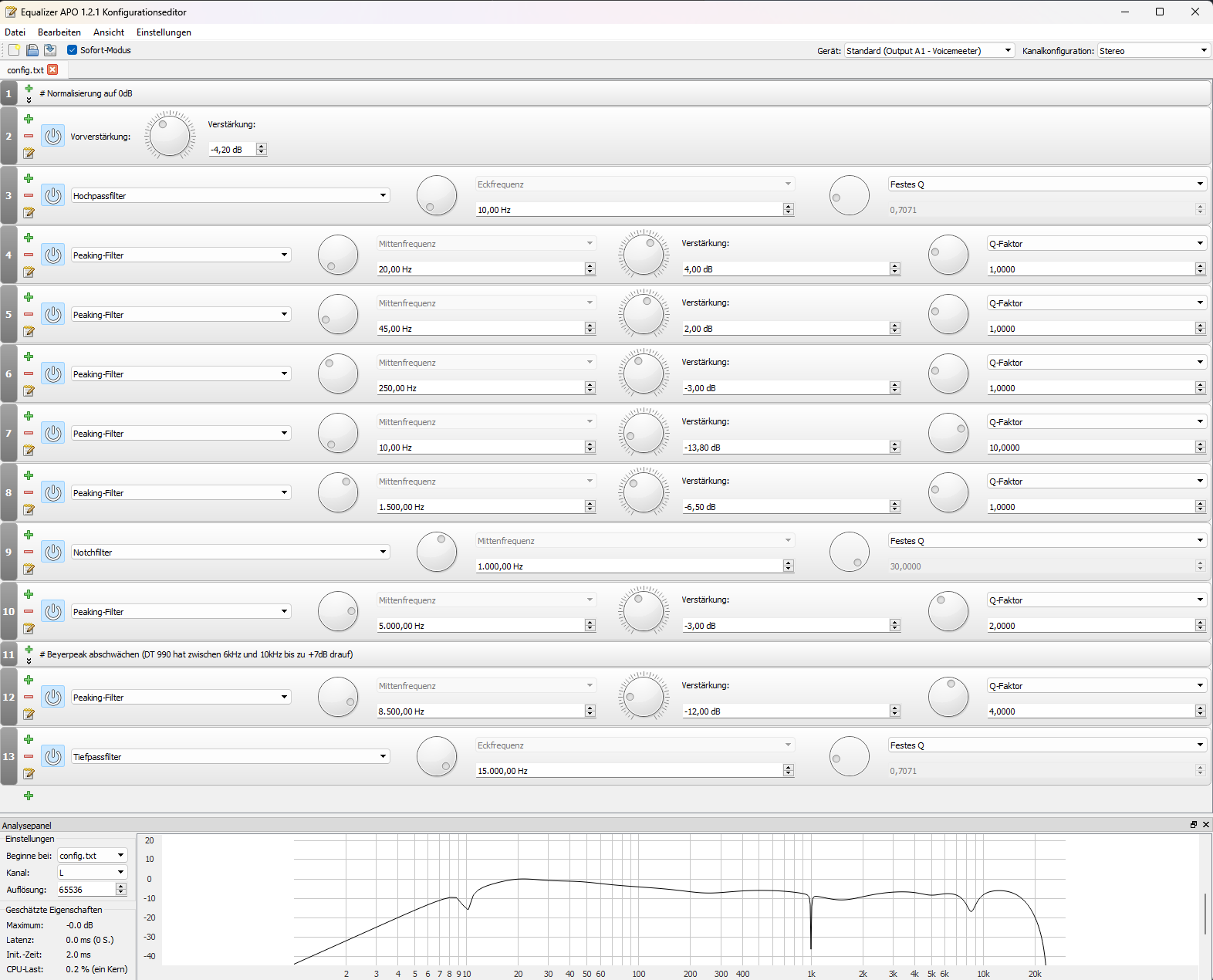Click the Auflösung 65536 stepper
The height and width of the screenshot is (980, 1213).
120,890
